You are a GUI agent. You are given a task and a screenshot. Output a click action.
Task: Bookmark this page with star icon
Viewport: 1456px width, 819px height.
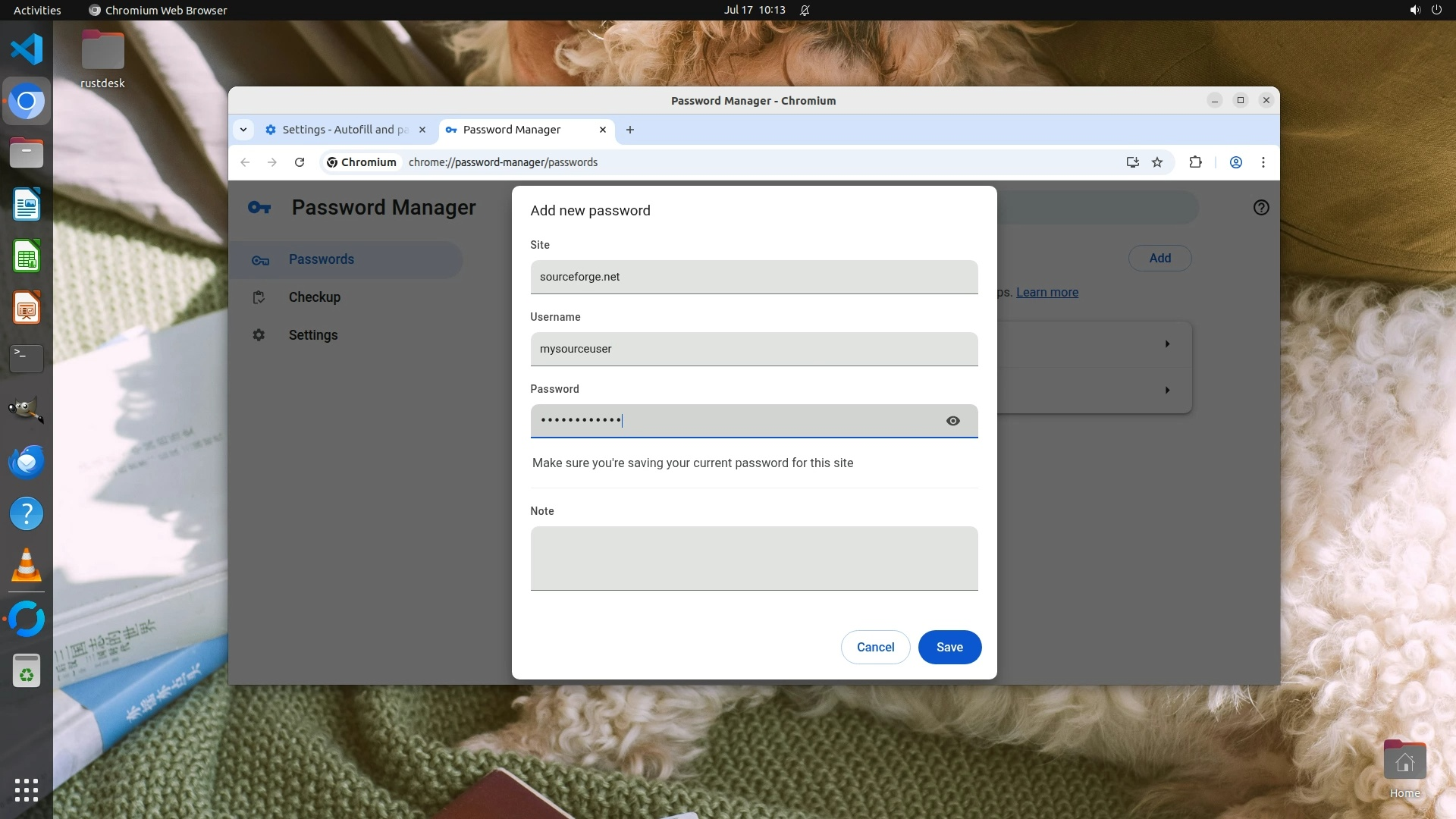coord(1156,162)
